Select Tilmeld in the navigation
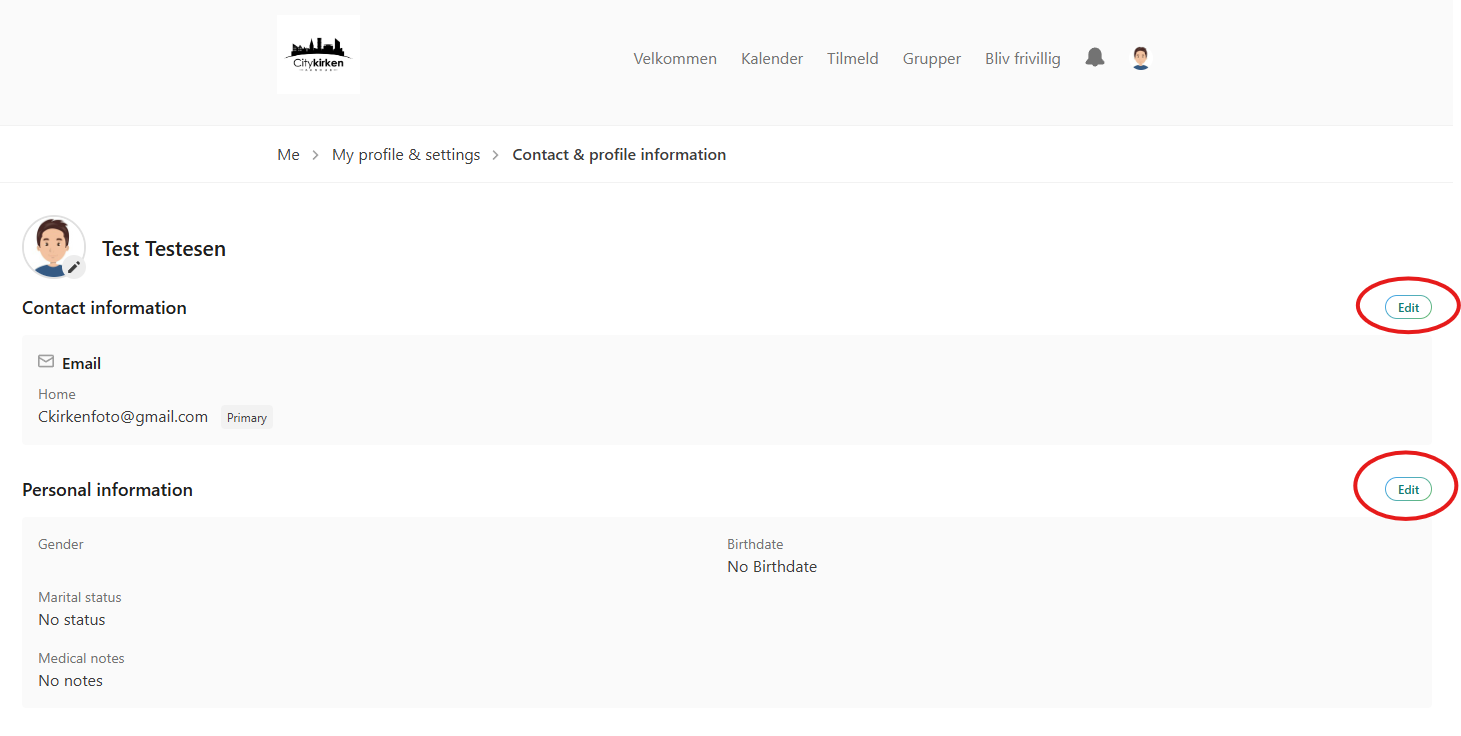Screen dimensions: 1461x736 point(852,59)
